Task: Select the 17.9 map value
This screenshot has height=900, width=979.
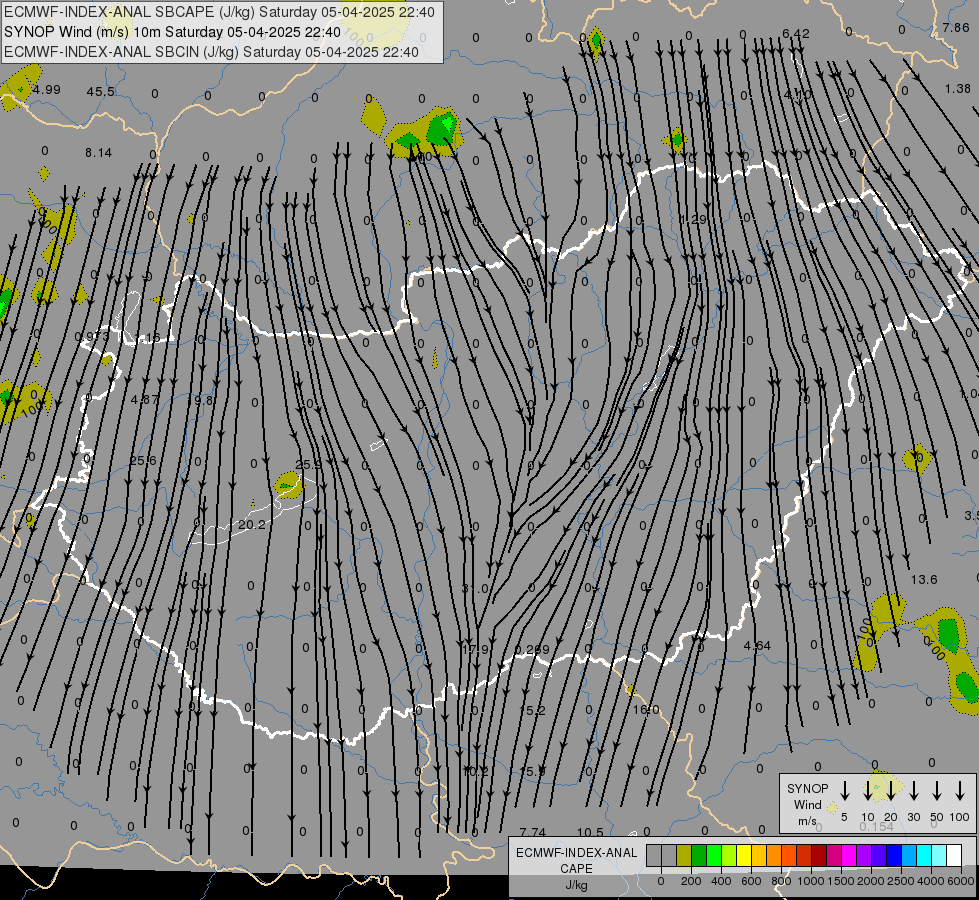Action: [475, 650]
